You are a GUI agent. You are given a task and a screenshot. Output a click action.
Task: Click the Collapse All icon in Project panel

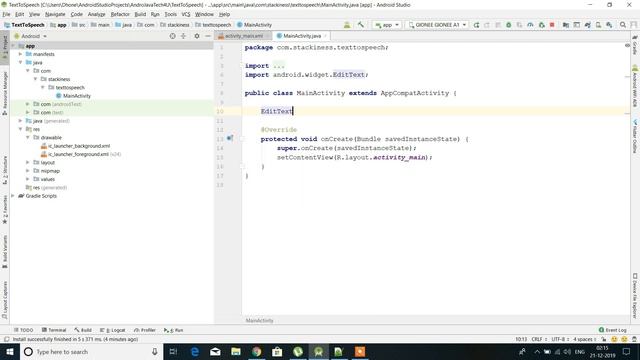pos(183,36)
